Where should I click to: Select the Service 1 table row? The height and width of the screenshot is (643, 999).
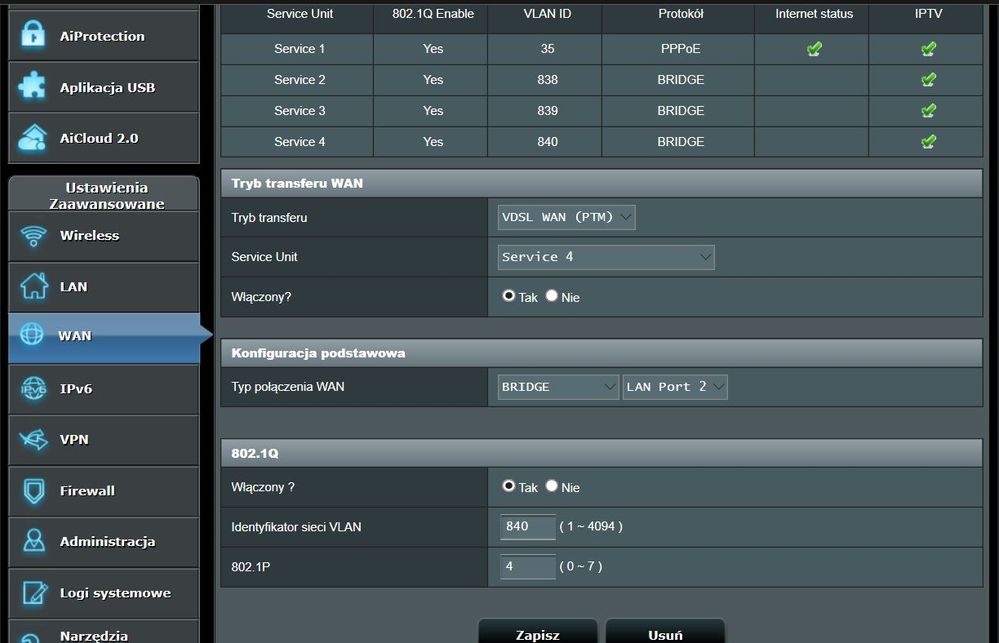[300, 49]
